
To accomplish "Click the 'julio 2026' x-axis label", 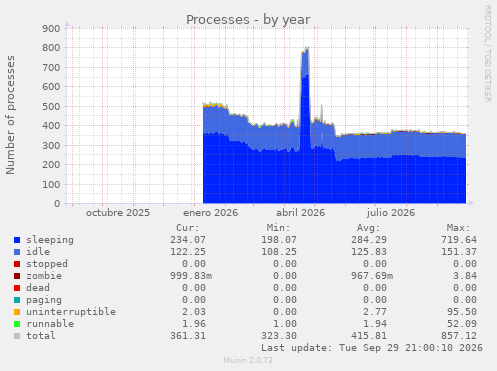I will coord(391,213).
